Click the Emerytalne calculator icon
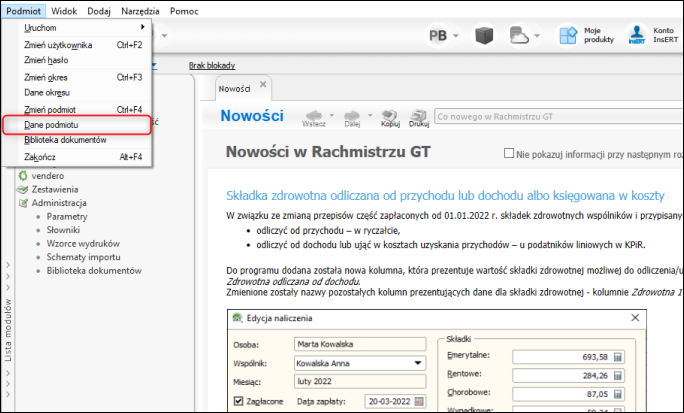This screenshot has height=413, width=684. (x=617, y=357)
